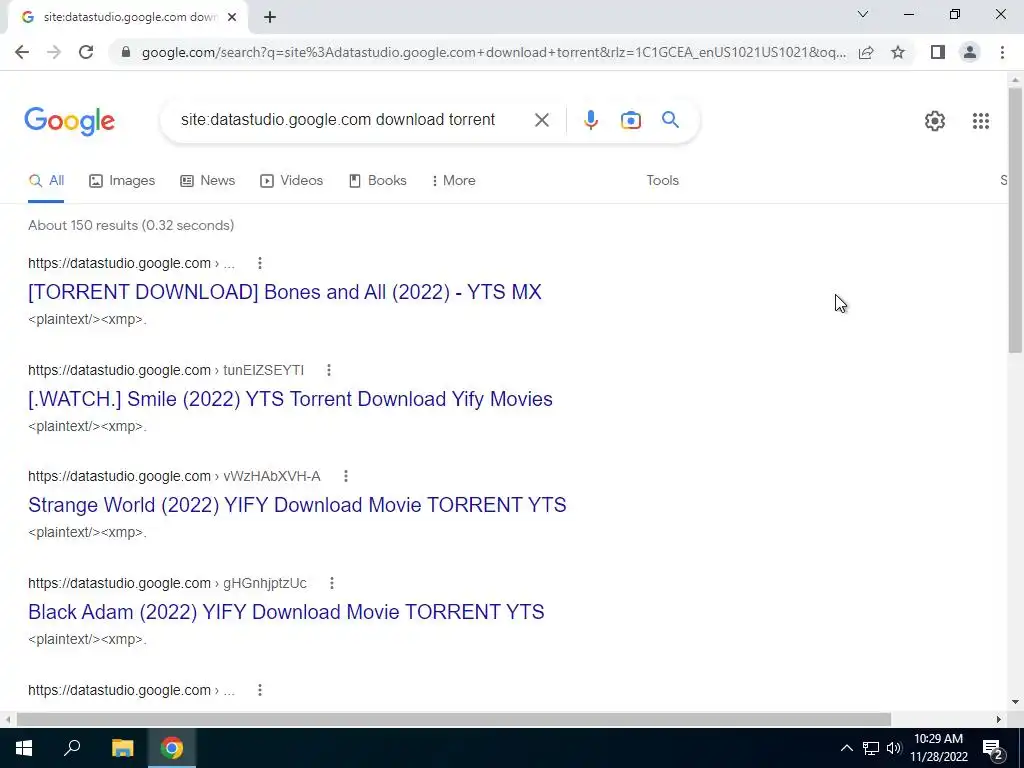The width and height of the screenshot is (1024, 768).
Task: Open Google quick settings gear
Action: pos(935,121)
